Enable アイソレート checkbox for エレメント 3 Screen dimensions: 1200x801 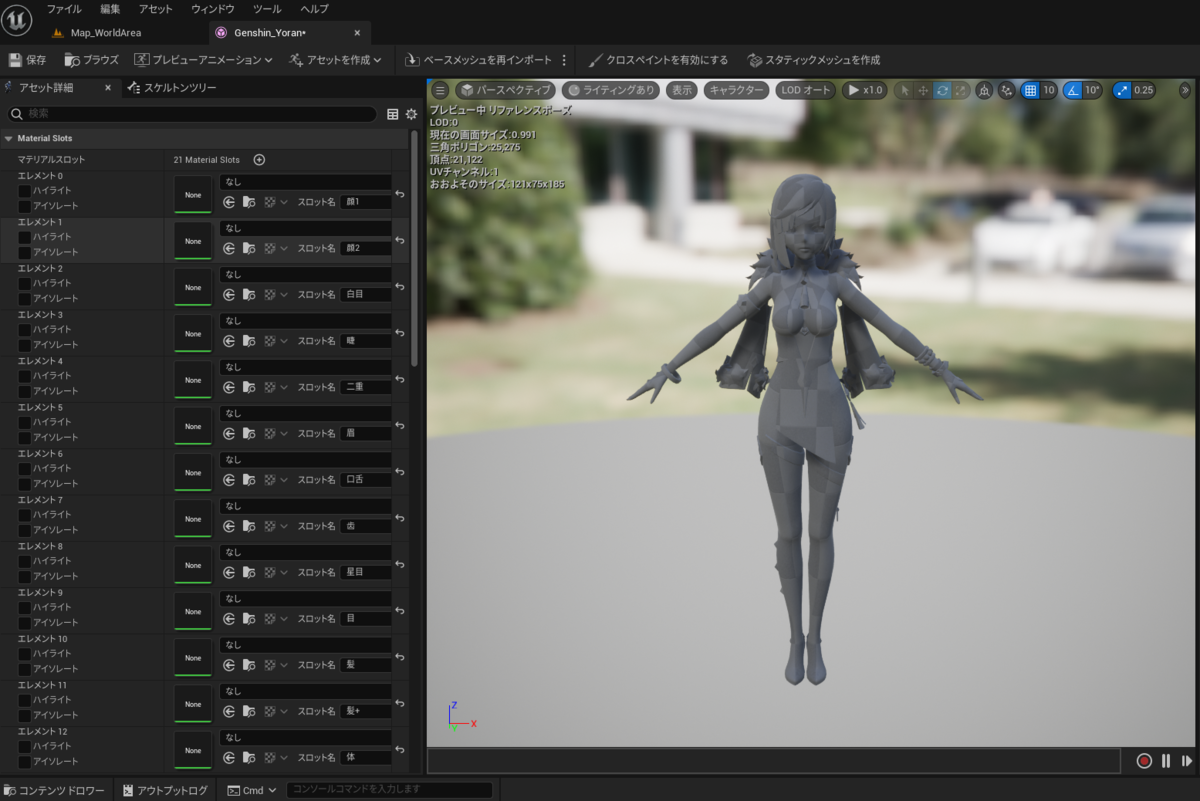[x=24, y=344]
